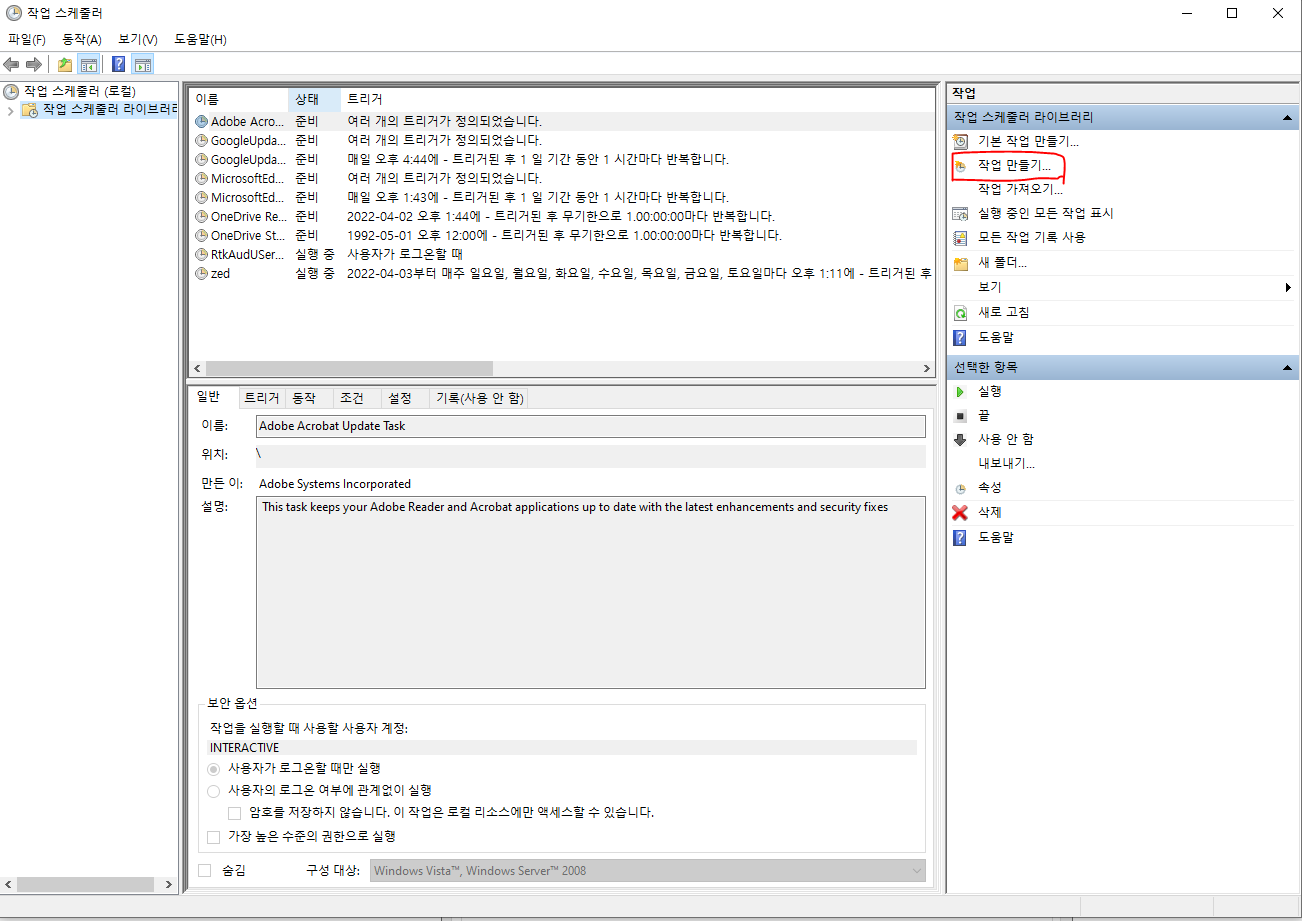
Task: Click the red 삭제 X icon
Action: (961, 513)
